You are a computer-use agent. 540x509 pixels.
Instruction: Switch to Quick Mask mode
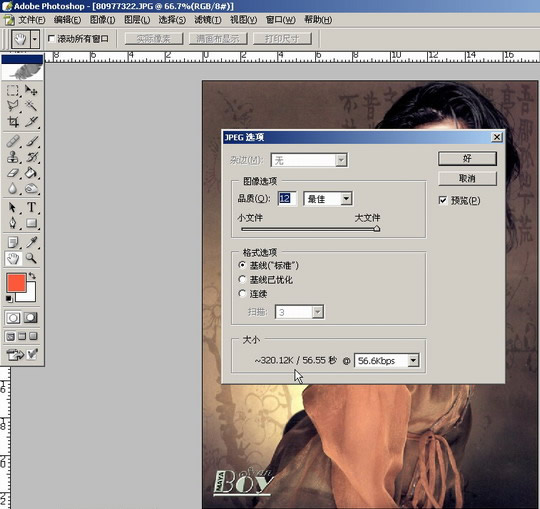tap(31, 318)
